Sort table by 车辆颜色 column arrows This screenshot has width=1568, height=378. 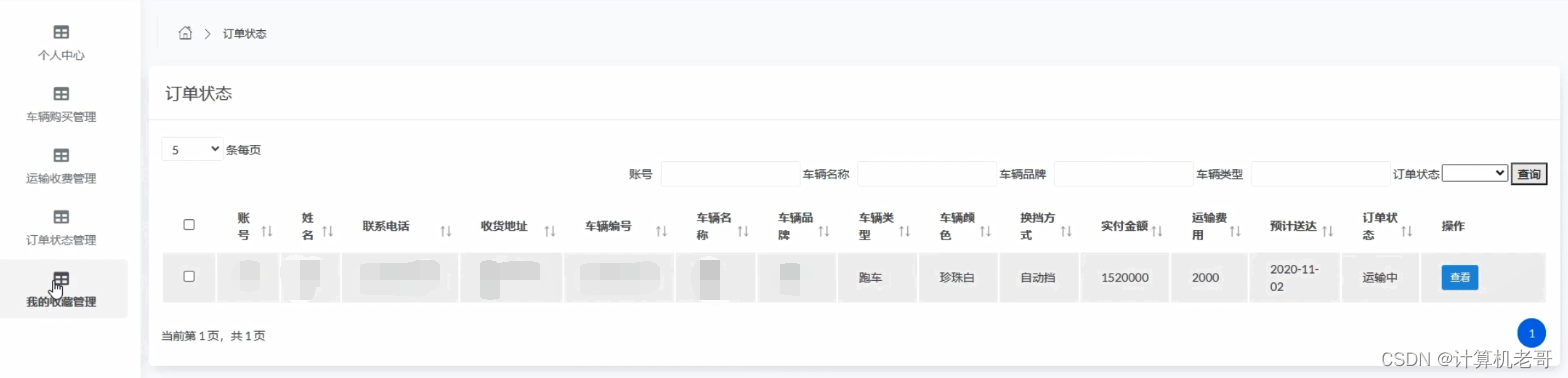point(985,231)
